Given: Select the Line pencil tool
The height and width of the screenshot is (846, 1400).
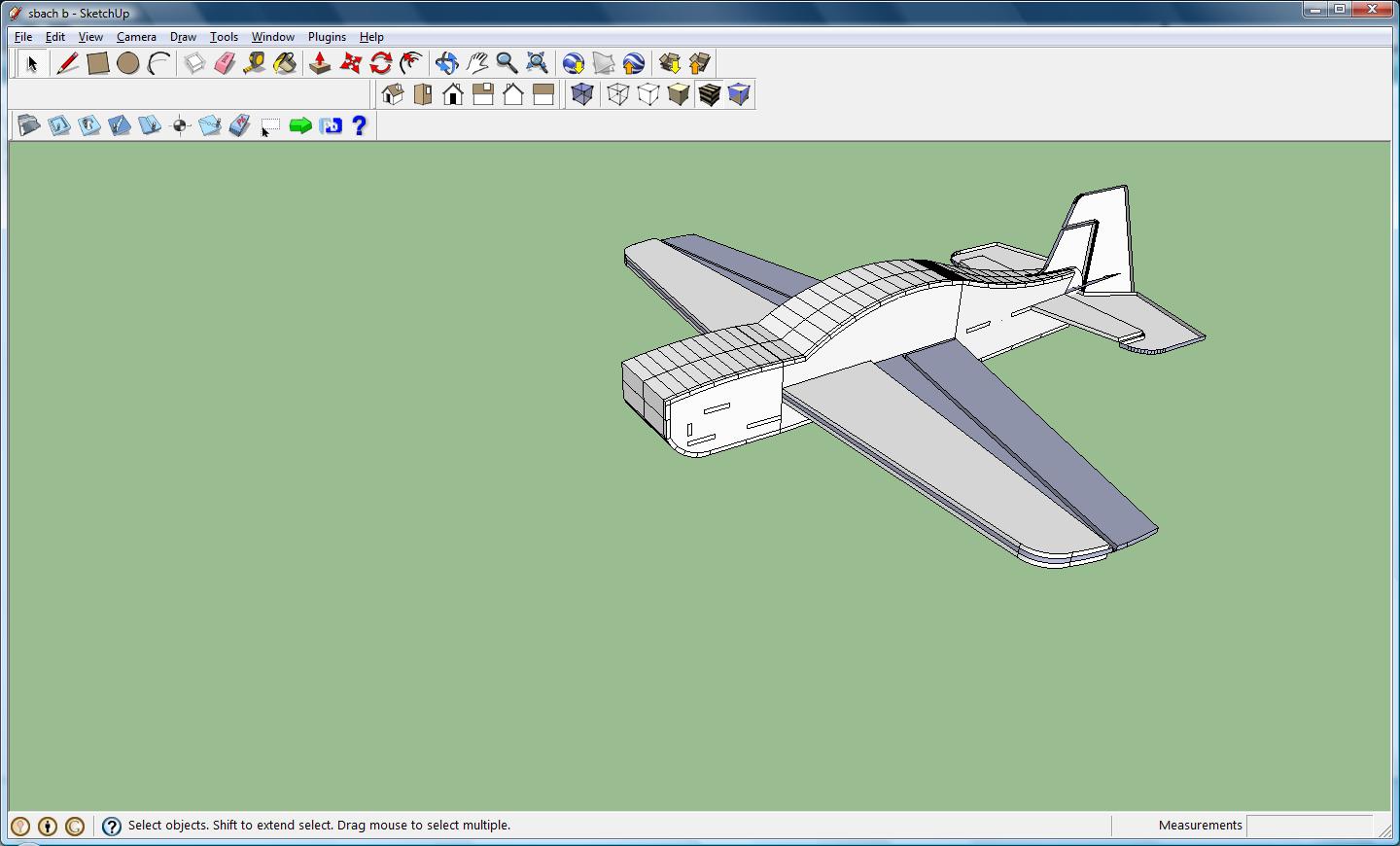Looking at the screenshot, I should point(67,64).
